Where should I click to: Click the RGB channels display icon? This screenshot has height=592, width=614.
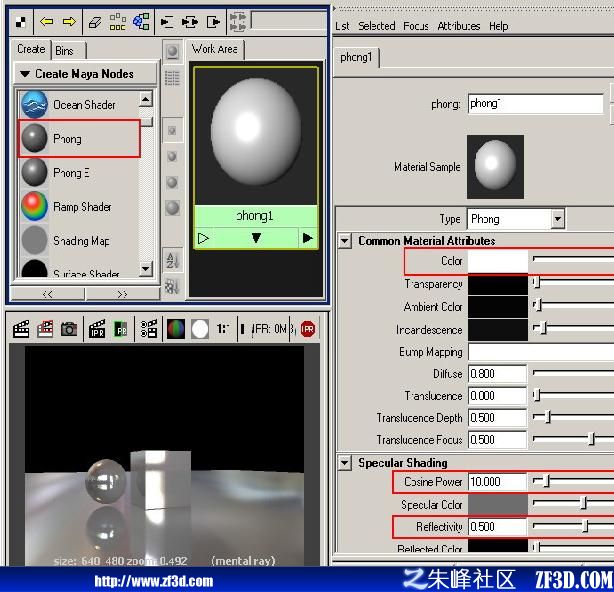(x=176, y=329)
